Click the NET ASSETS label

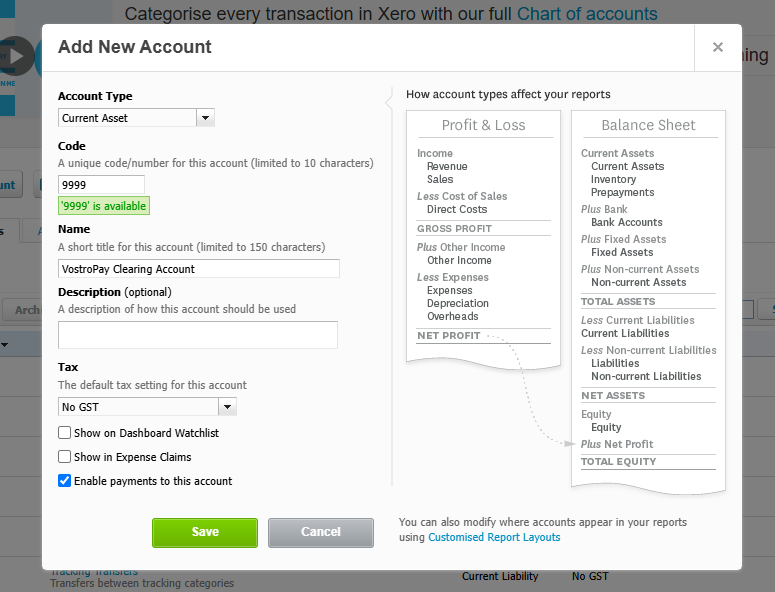point(613,396)
